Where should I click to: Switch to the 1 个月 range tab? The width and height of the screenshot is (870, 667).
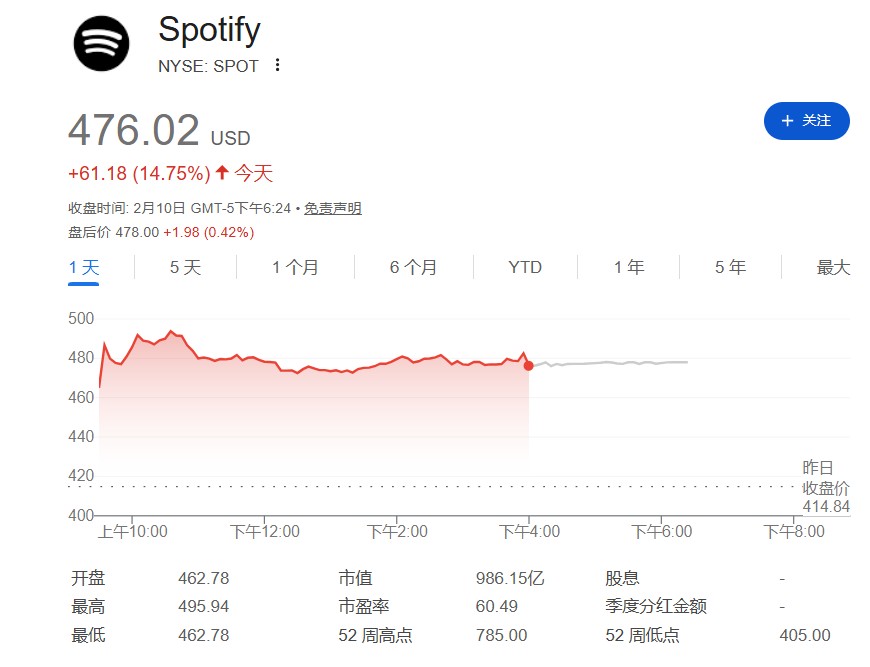pyautogui.click(x=295, y=267)
